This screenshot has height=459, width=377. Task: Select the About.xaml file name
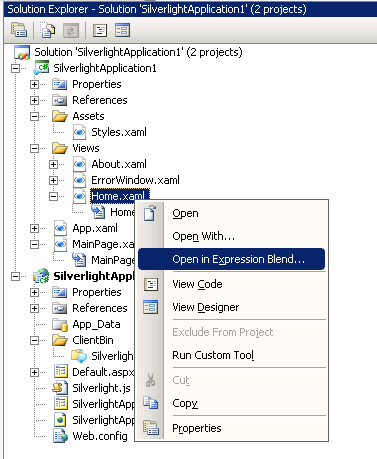point(119,164)
